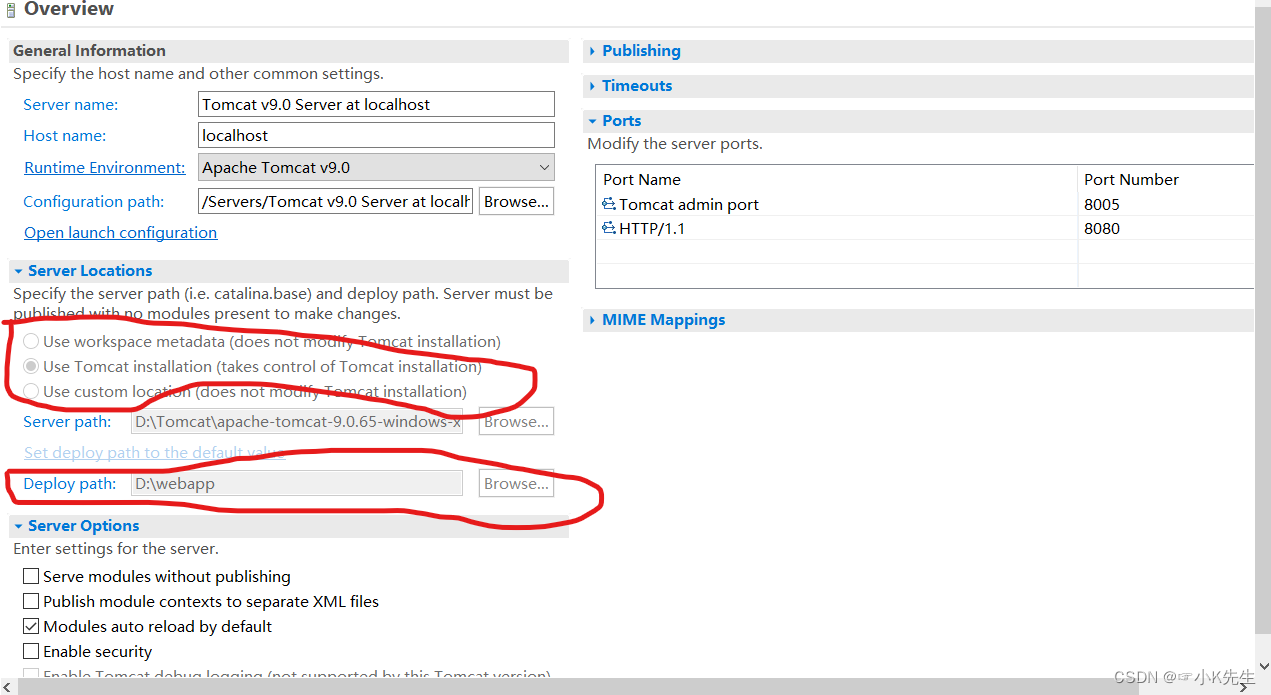Click the Host name input field
The height and width of the screenshot is (695, 1271).
[x=376, y=135]
